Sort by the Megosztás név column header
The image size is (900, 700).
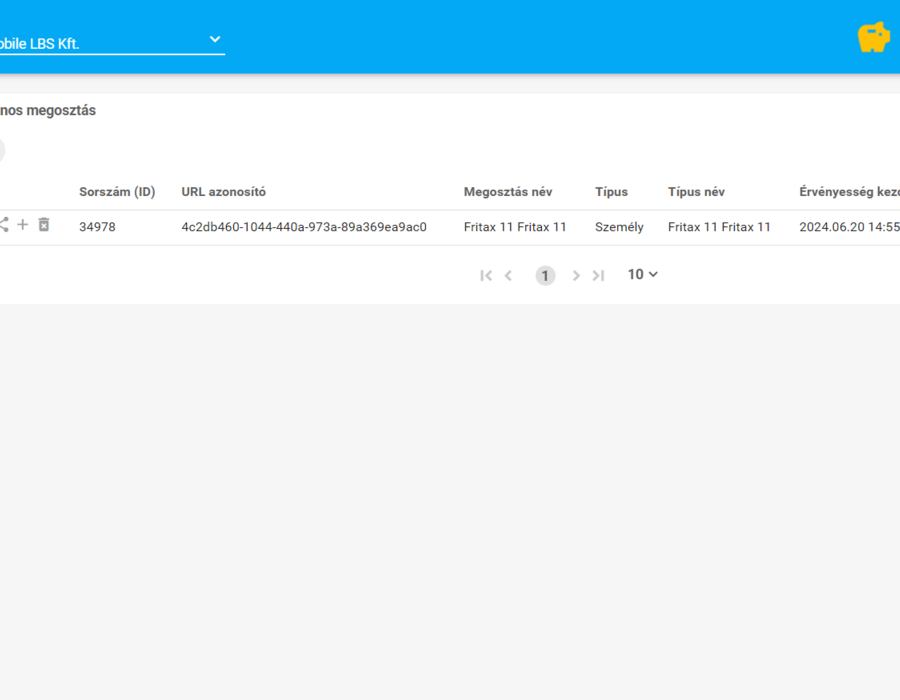coord(508,192)
